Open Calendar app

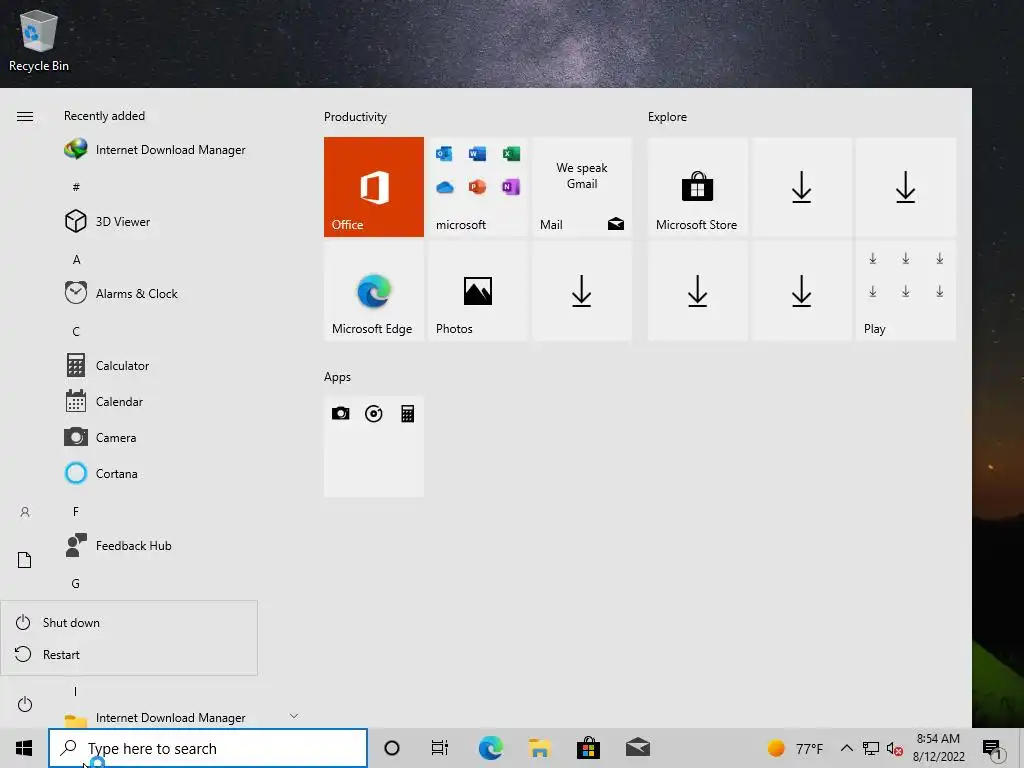(x=104, y=402)
